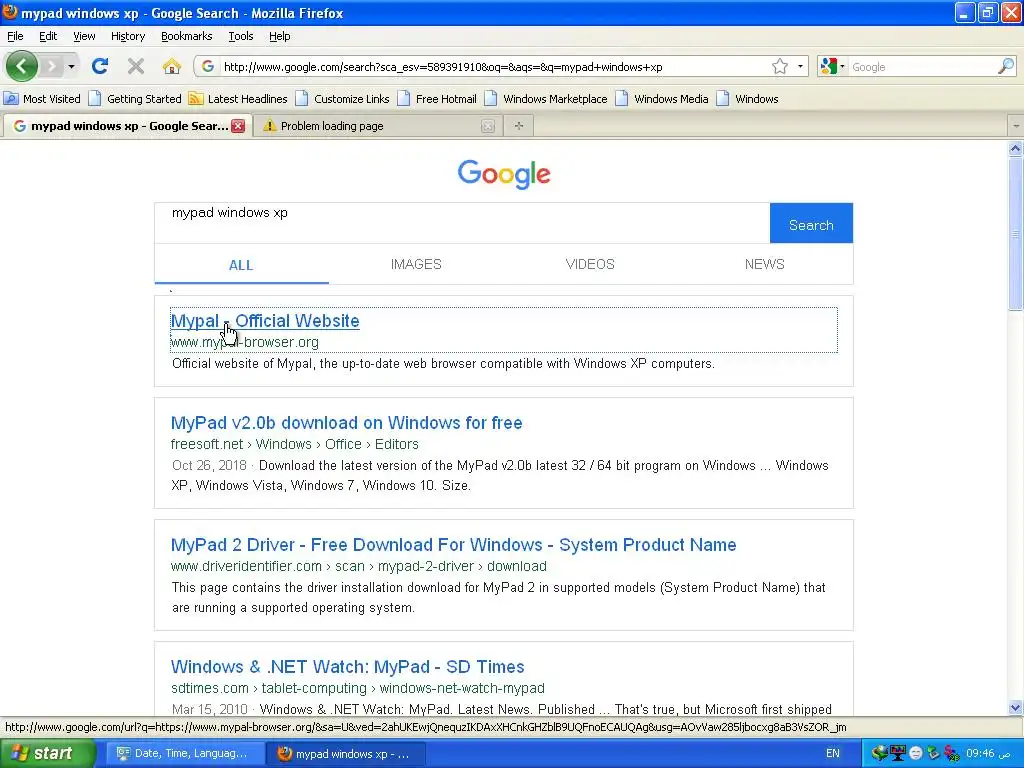1024x768 pixels.
Task: Bookmark this page with the star icon
Action: pos(780,67)
